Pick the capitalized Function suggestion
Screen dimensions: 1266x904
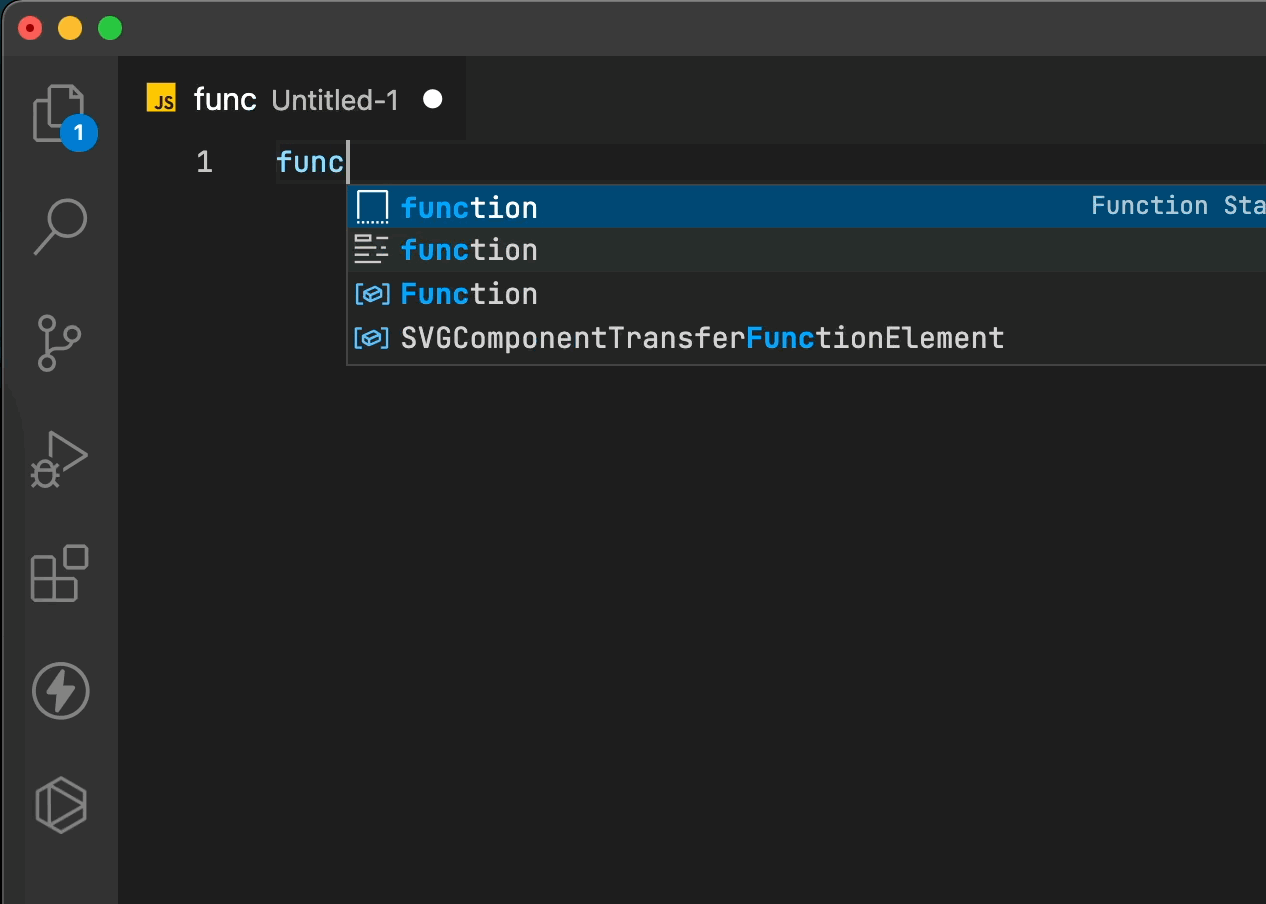tap(469, 294)
